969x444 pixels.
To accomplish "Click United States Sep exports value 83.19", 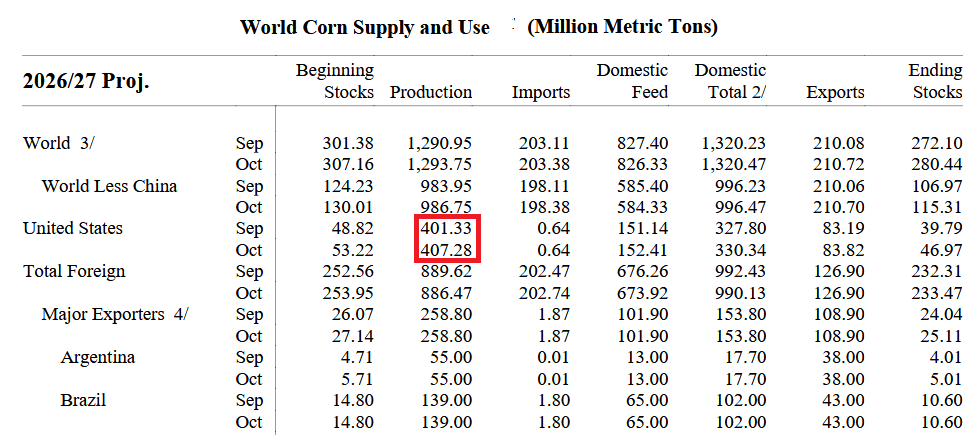I will coord(844,229).
